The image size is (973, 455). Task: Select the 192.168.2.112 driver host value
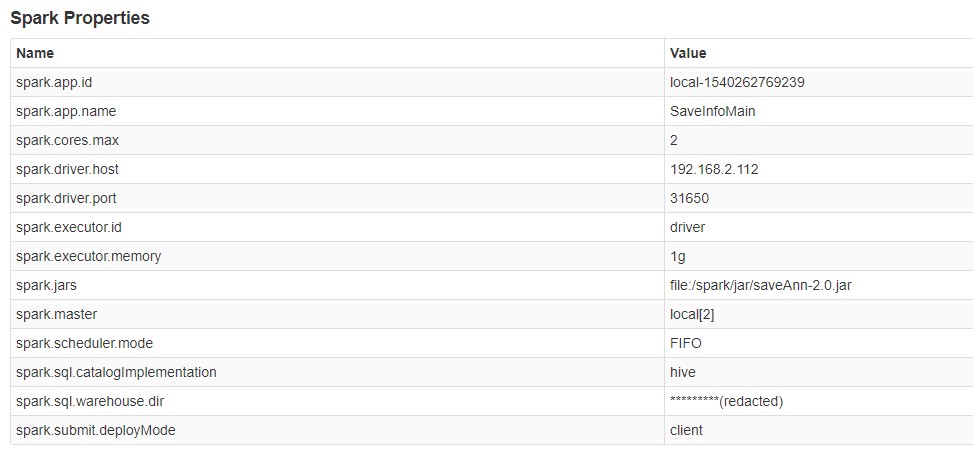pyautogui.click(x=714, y=169)
